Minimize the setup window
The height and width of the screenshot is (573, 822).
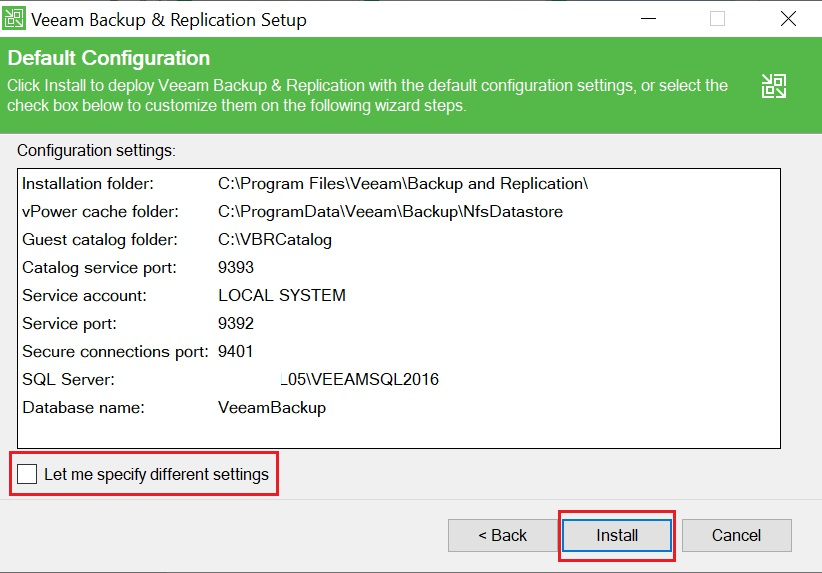(x=648, y=19)
